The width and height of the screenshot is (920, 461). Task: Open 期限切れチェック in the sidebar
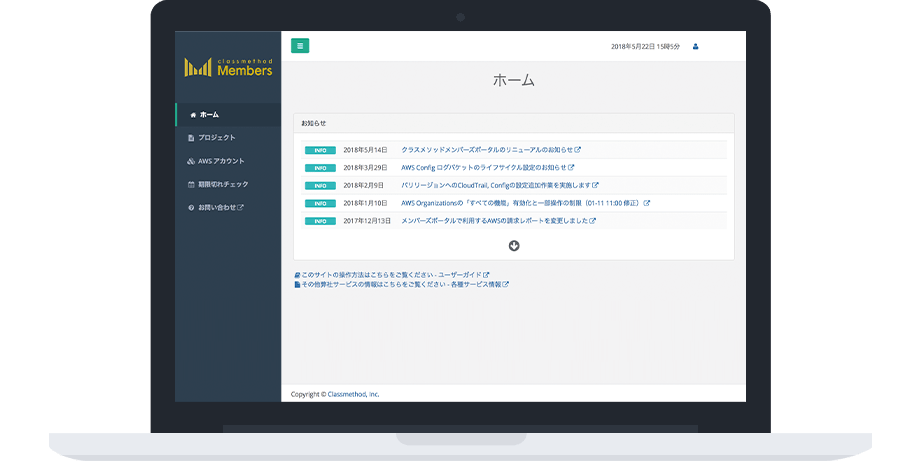[223, 184]
